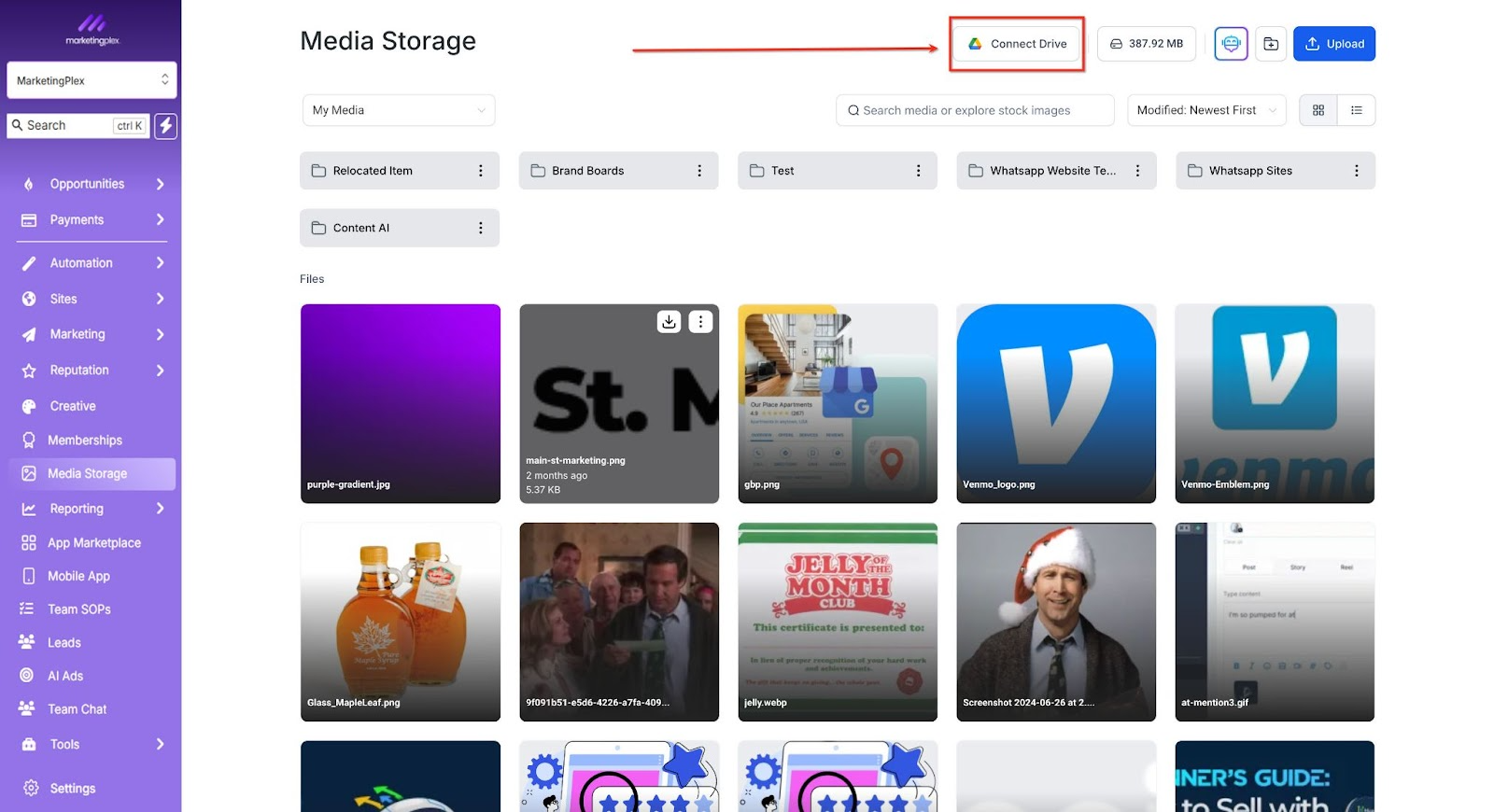Click the Team Chat icon
Image resolution: width=1494 pixels, height=812 pixels.
tap(27, 709)
